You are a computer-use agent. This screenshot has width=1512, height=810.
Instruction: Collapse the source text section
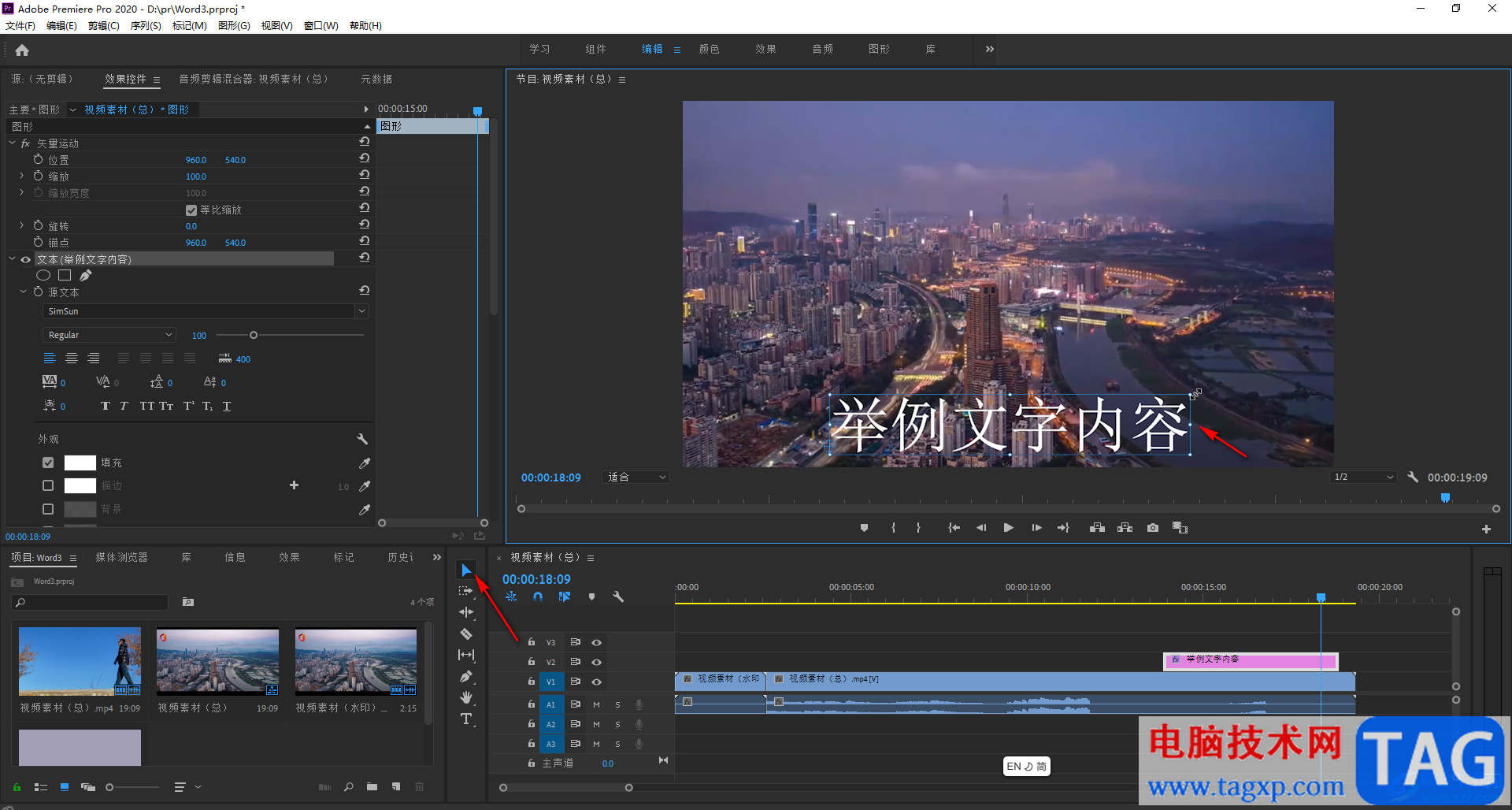pos(24,292)
